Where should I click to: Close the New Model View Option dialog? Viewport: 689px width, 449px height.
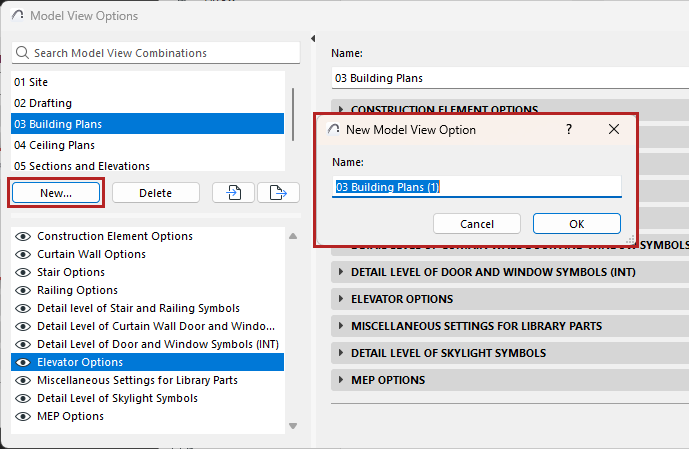[x=614, y=129]
